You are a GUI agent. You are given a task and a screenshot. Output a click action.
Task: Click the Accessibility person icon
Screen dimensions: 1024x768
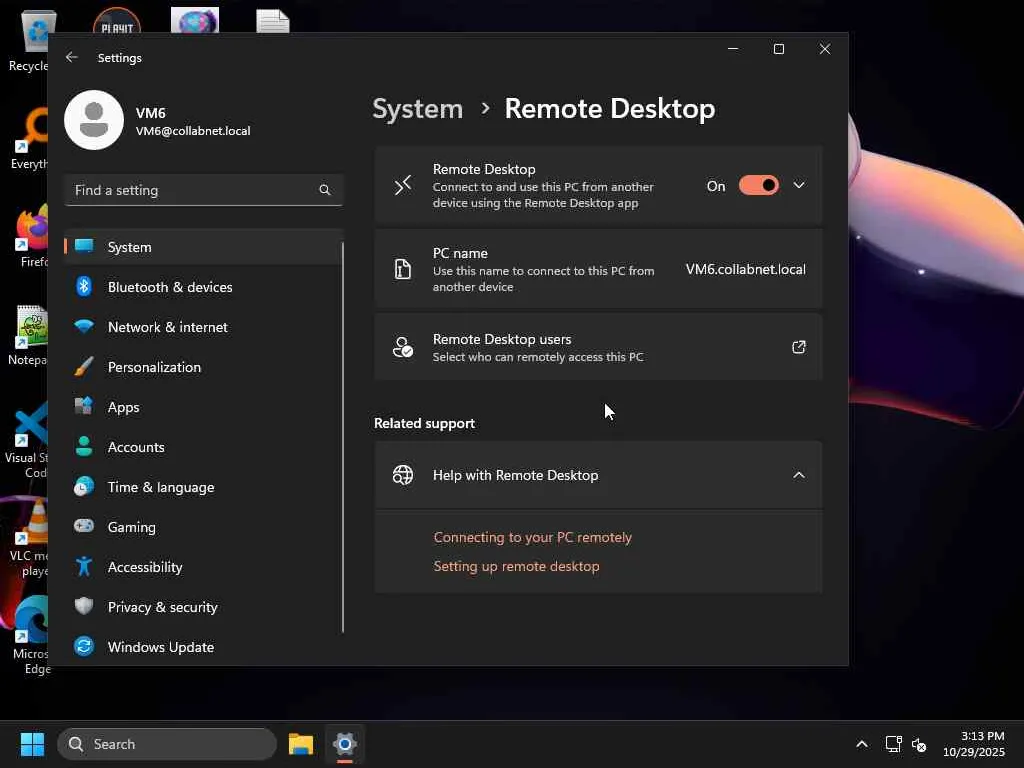[x=85, y=567]
